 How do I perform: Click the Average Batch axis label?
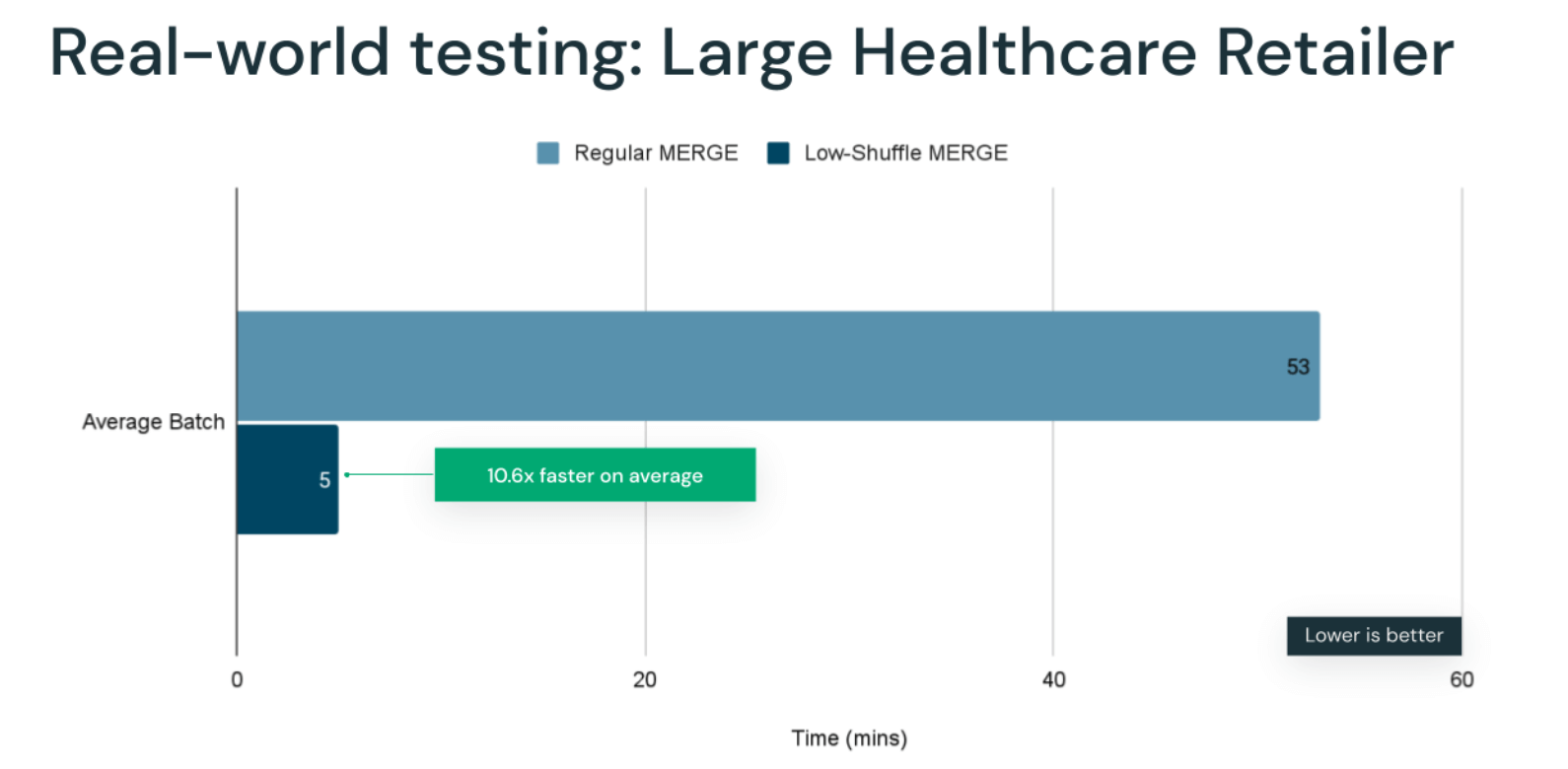(x=153, y=422)
